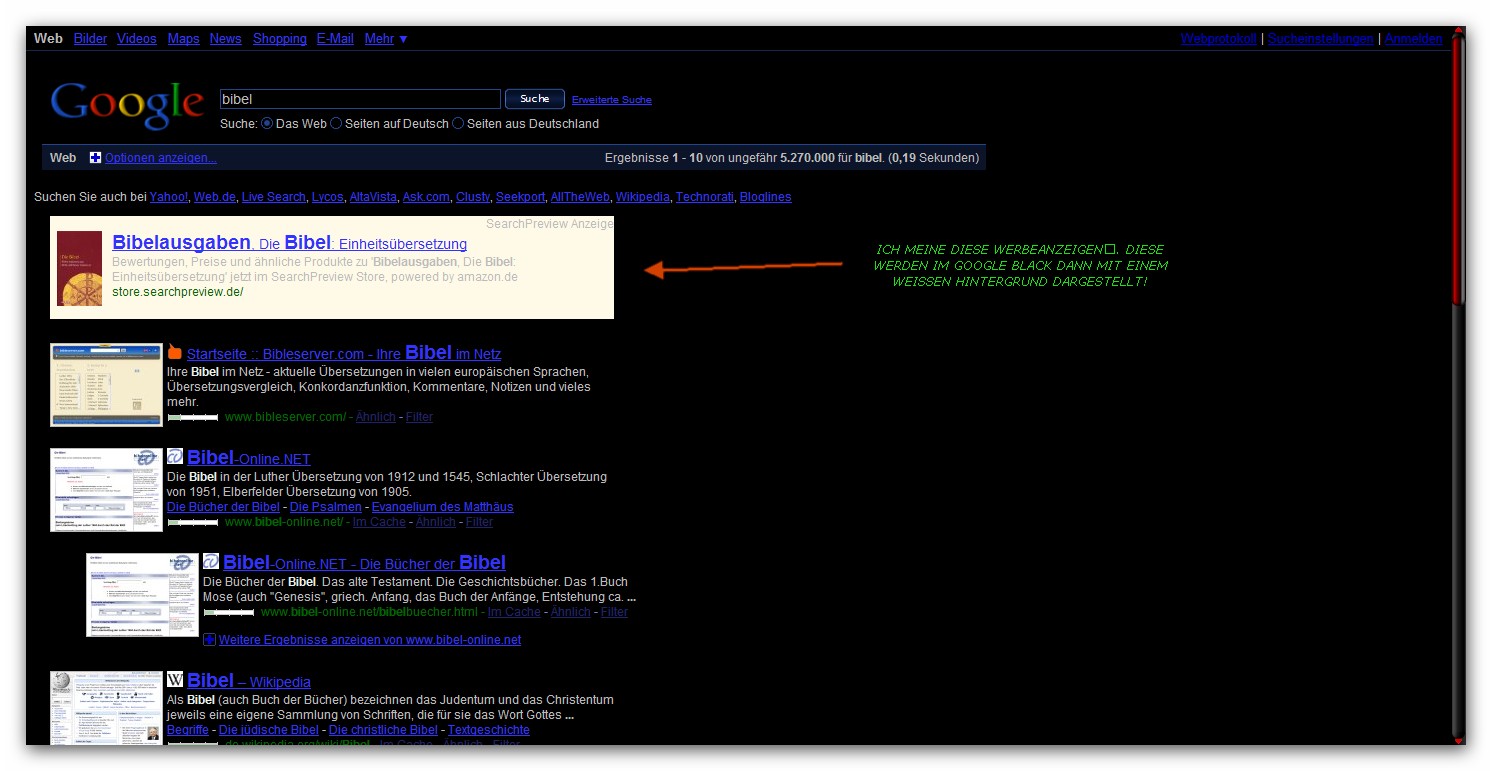Select the 'Seiten auf Deutsch' radio option
The image size is (1492, 771).
point(336,124)
